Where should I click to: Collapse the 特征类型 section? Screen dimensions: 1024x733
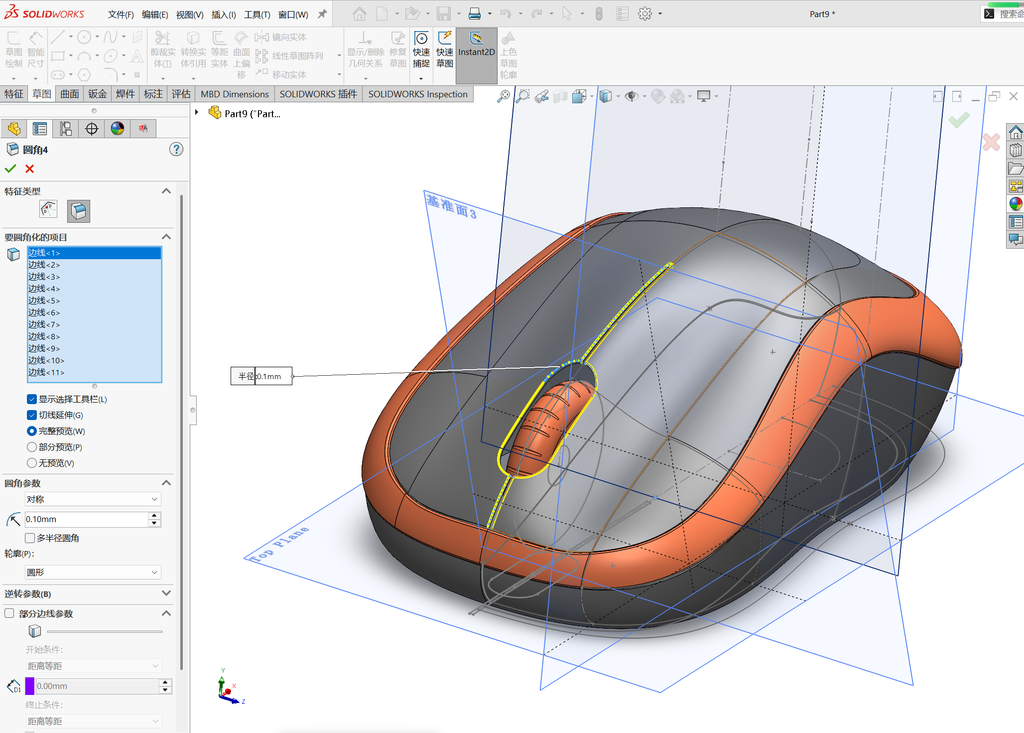[x=166, y=191]
